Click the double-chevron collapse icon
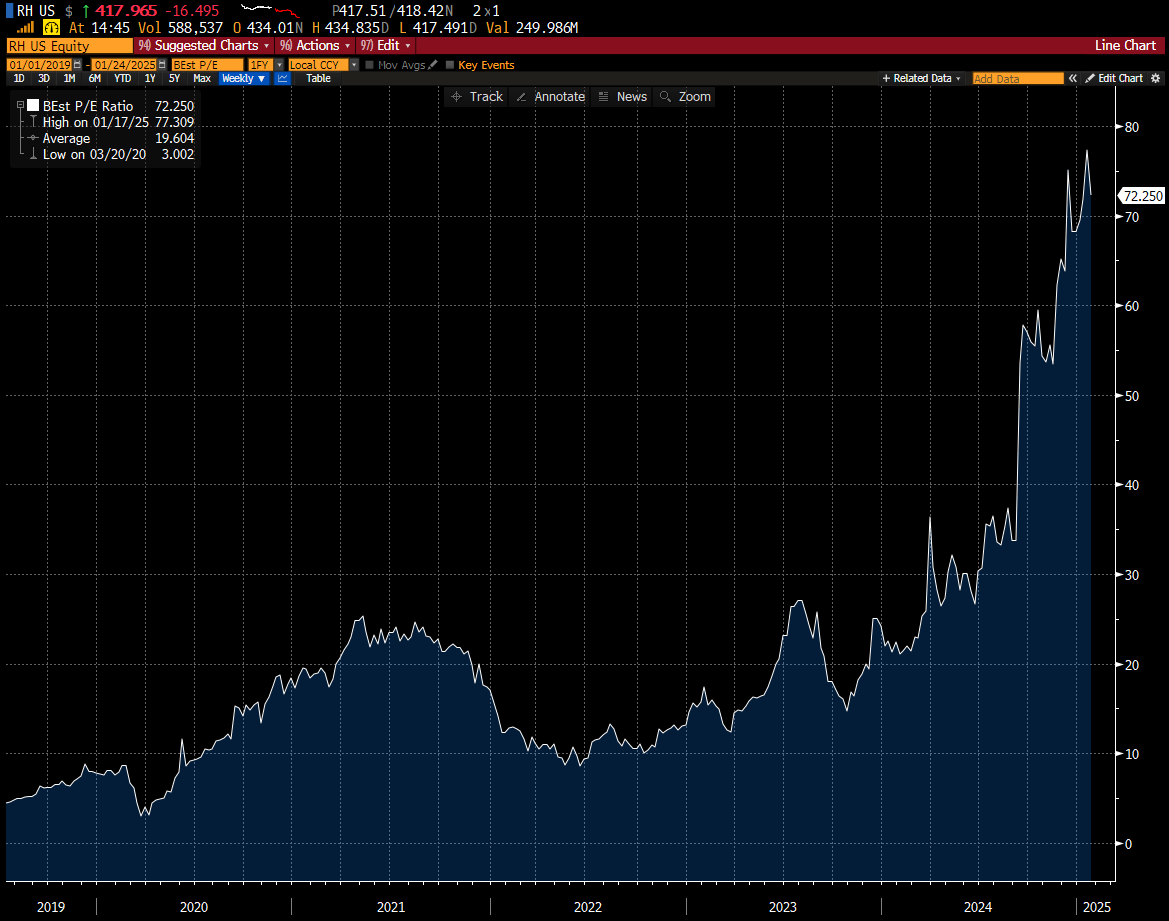Image resolution: width=1169 pixels, height=921 pixels. click(1073, 78)
